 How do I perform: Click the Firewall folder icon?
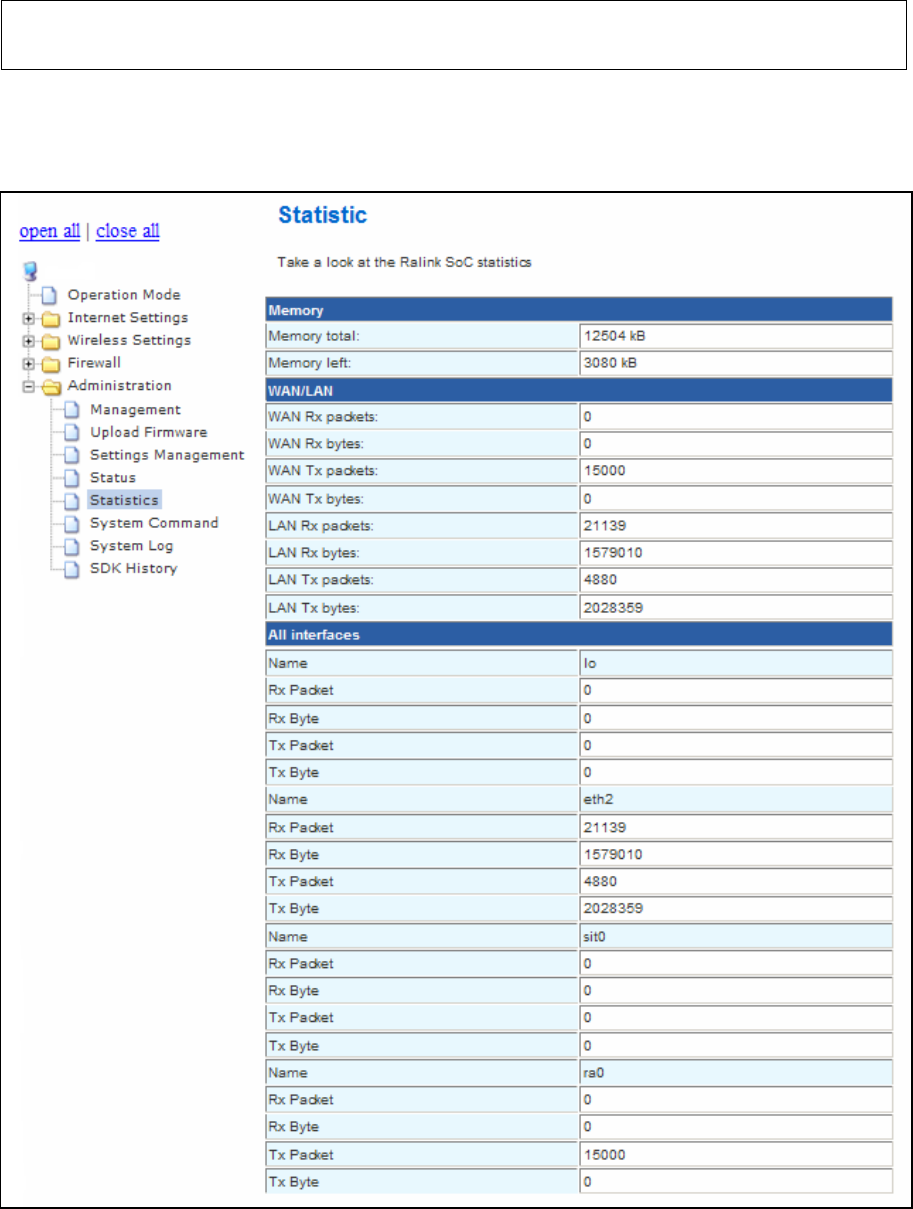click(x=51, y=363)
